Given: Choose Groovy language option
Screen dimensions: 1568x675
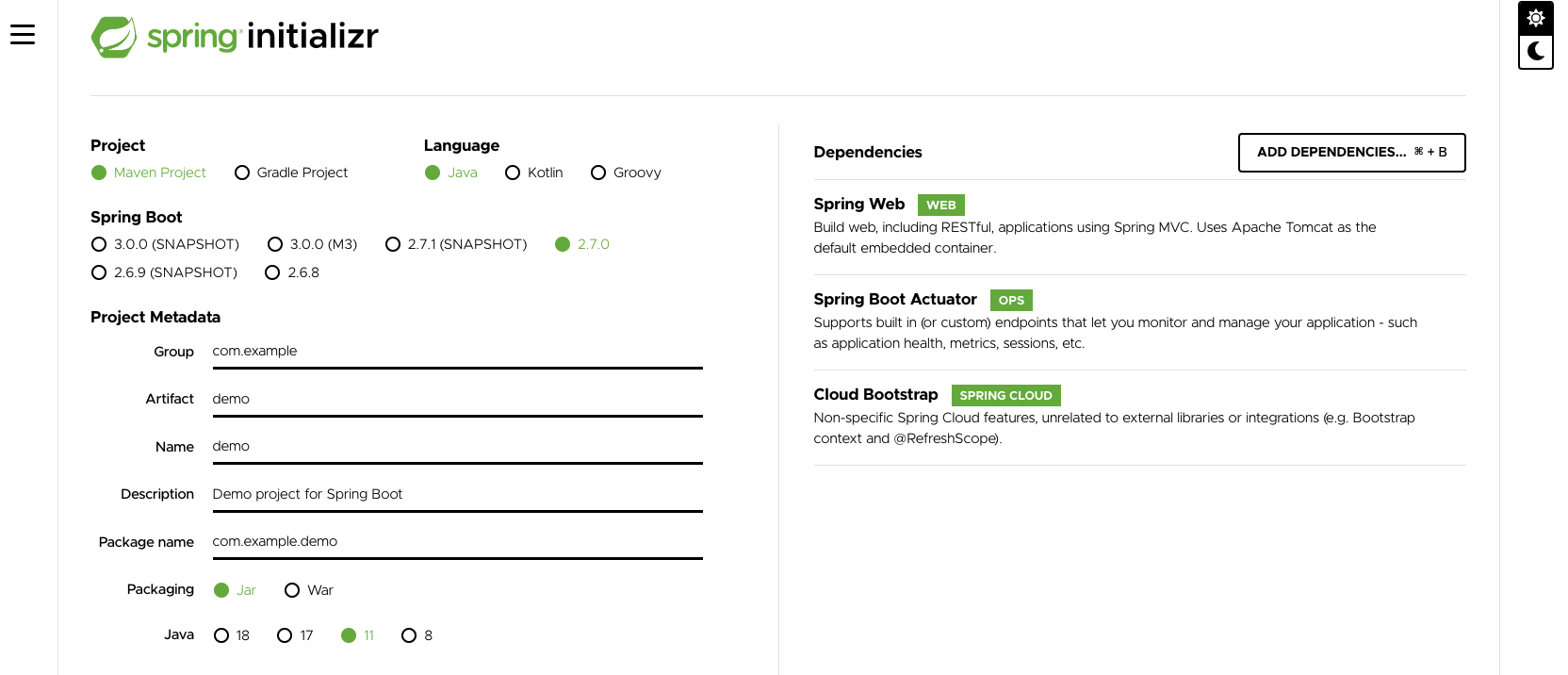Looking at the screenshot, I should (626, 173).
